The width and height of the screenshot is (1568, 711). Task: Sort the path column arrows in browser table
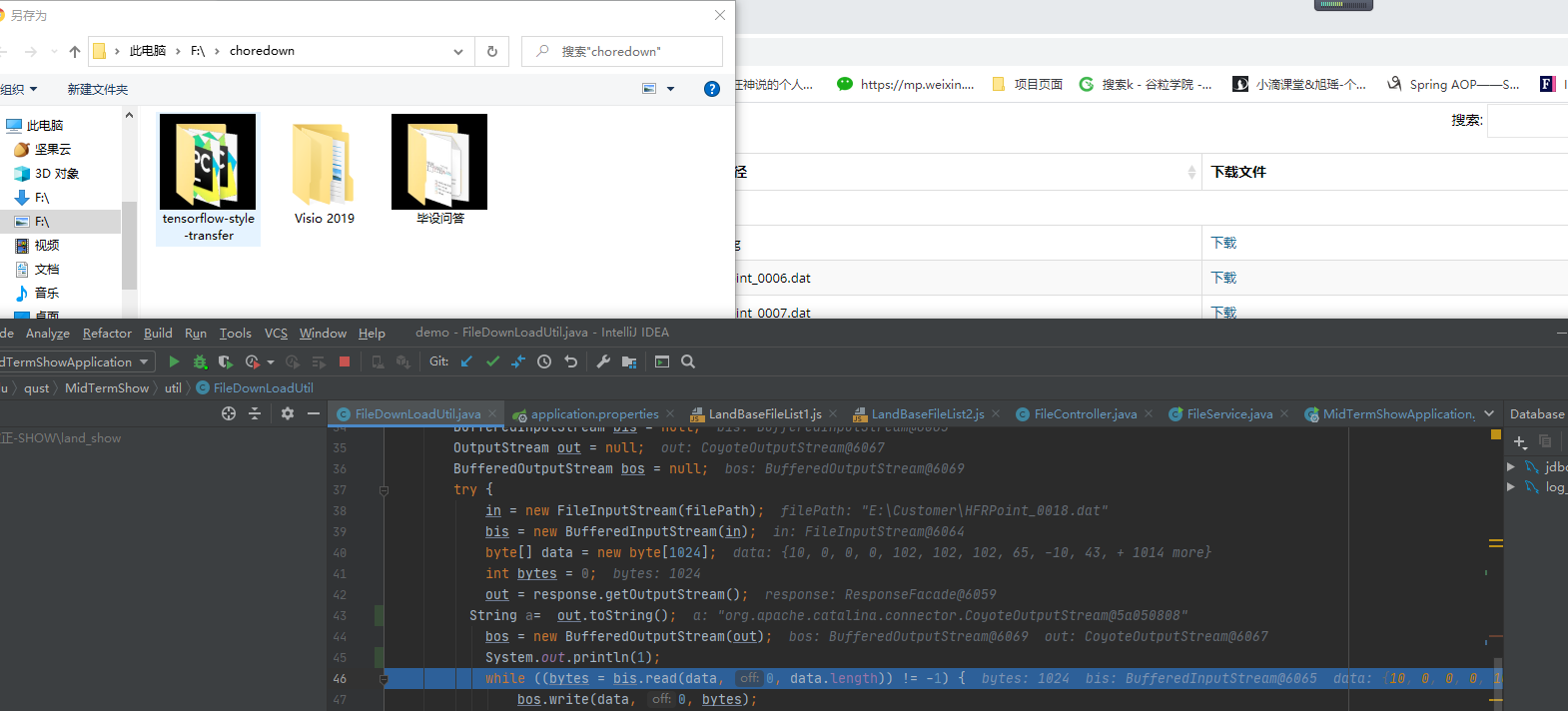click(1191, 172)
